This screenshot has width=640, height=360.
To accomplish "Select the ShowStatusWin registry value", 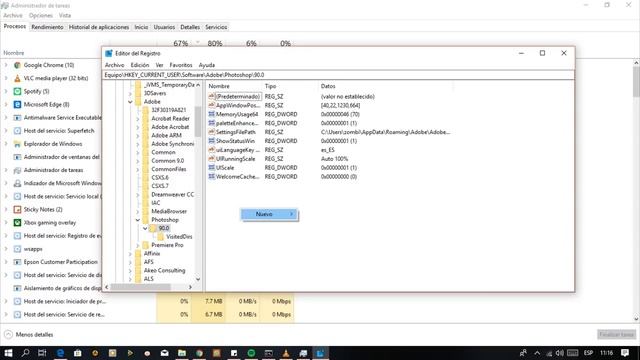I will click(235, 141).
